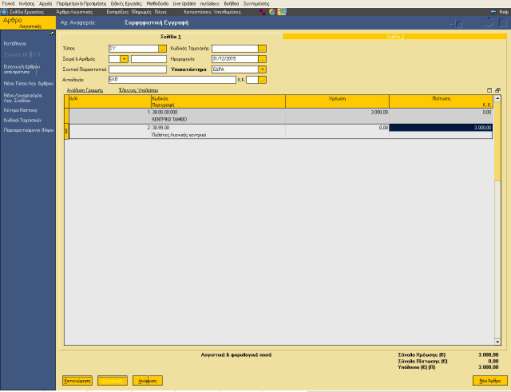Image resolution: width=511 pixels, height=392 pixels.
Task: Click the round icon at the dark toolbar's left end
Action: 4,12
